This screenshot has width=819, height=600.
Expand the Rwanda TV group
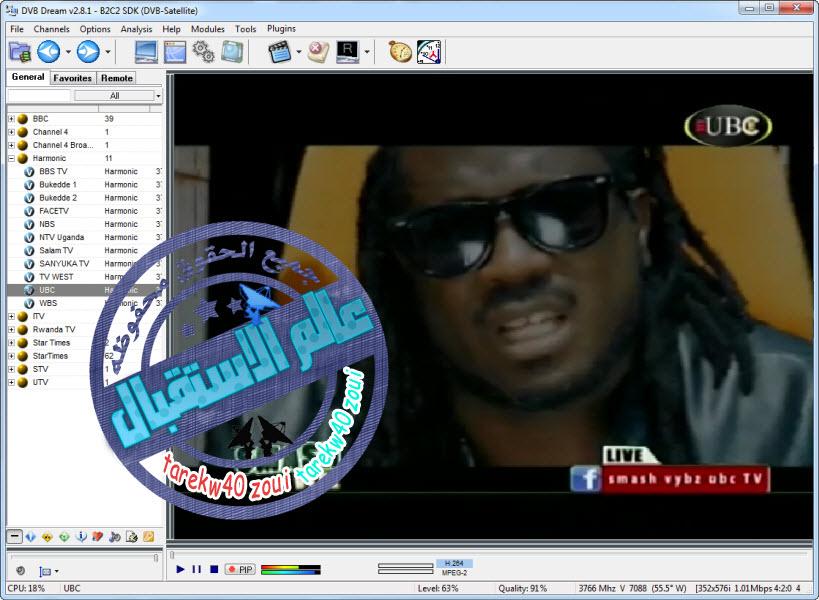tap(11, 330)
